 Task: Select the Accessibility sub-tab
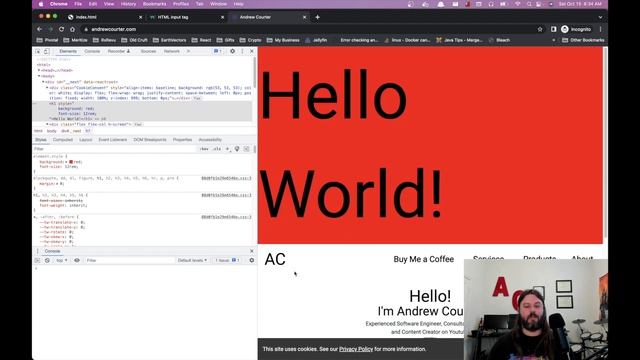(210, 140)
